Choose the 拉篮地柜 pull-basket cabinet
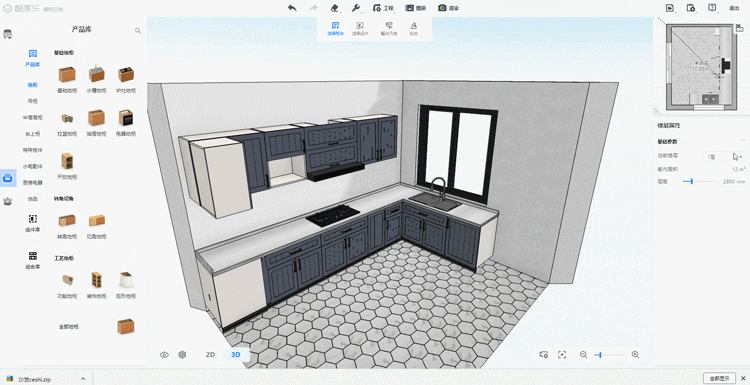Viewport: 750px width, 385px height. click(x=67, y=123)
